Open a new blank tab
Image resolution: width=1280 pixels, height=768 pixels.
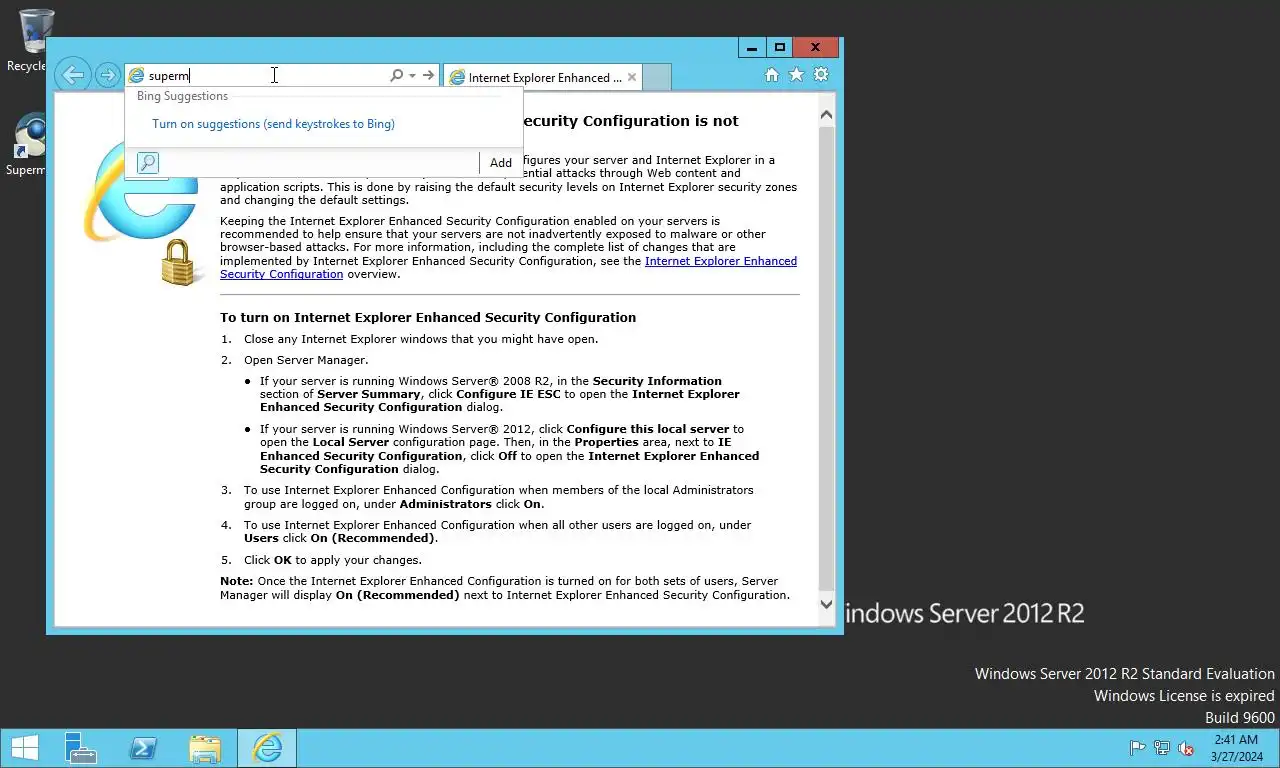[x=656, y=77]
